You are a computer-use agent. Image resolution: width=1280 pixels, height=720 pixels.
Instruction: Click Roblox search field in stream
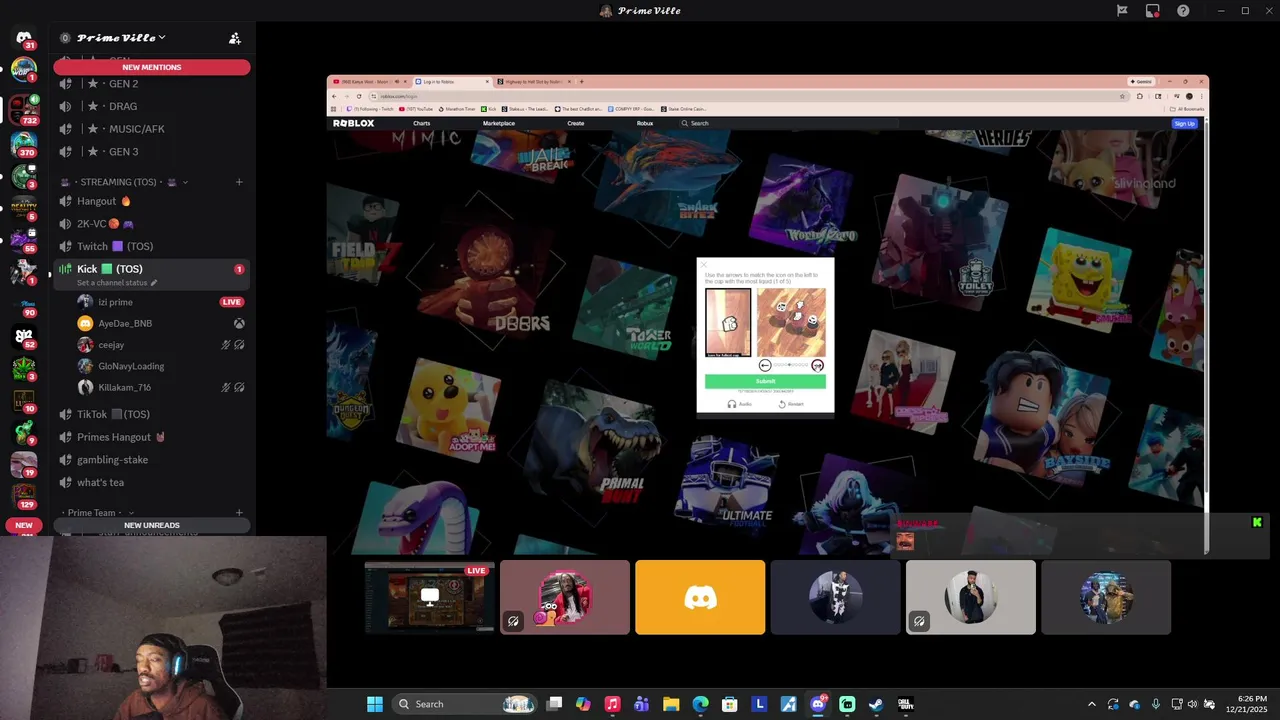(790, 123)
